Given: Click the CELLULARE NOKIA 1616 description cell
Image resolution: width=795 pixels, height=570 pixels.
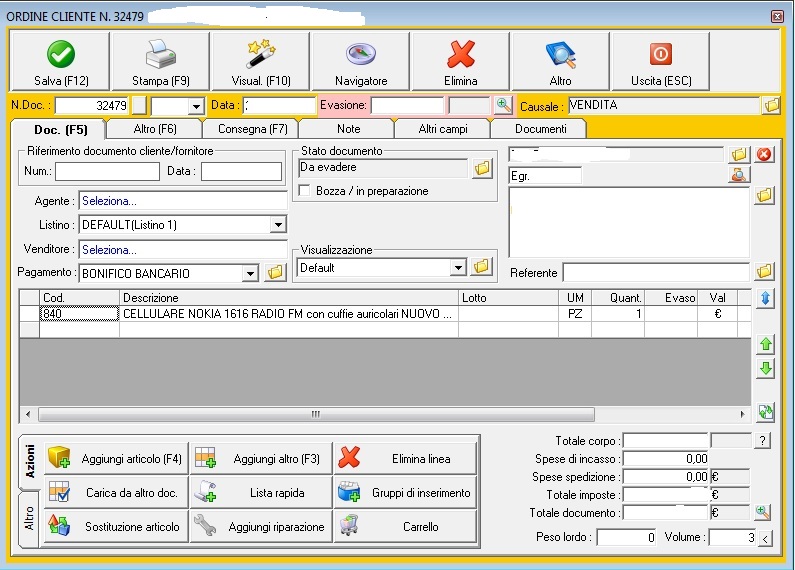Looking at the screenshot, I should (288, 313).
